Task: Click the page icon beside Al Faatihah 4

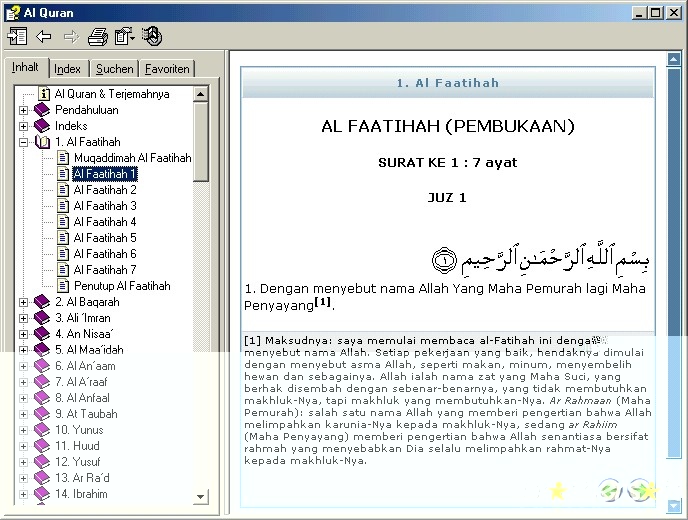Action: (63, 222)
